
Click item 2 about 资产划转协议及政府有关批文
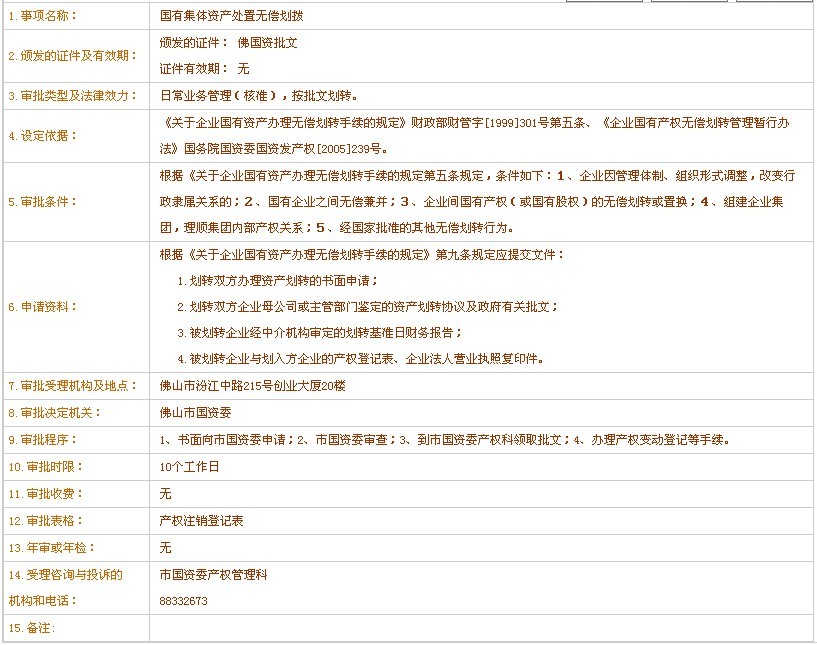pos(368,307)
